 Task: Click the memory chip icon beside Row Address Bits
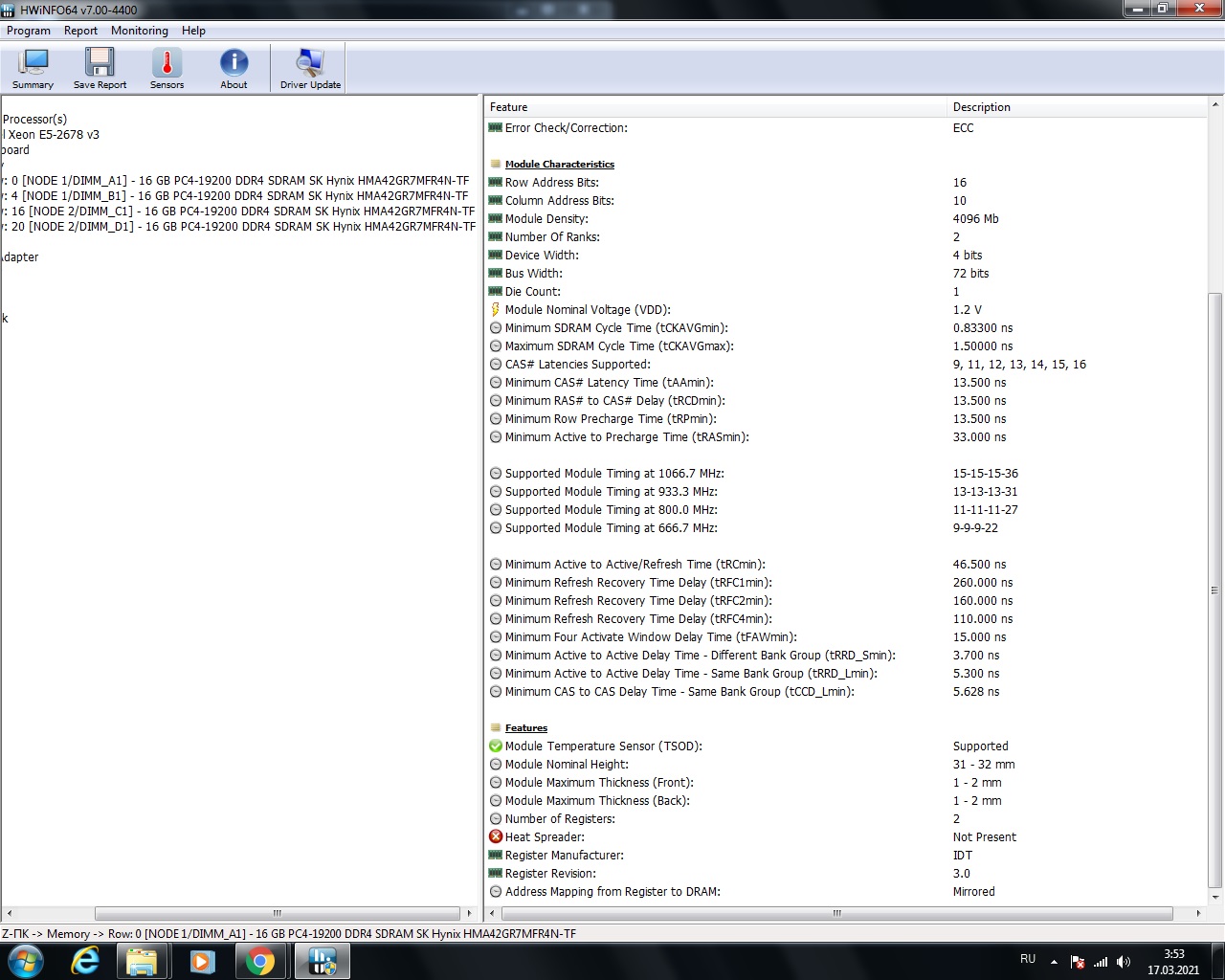coord(496,183)
